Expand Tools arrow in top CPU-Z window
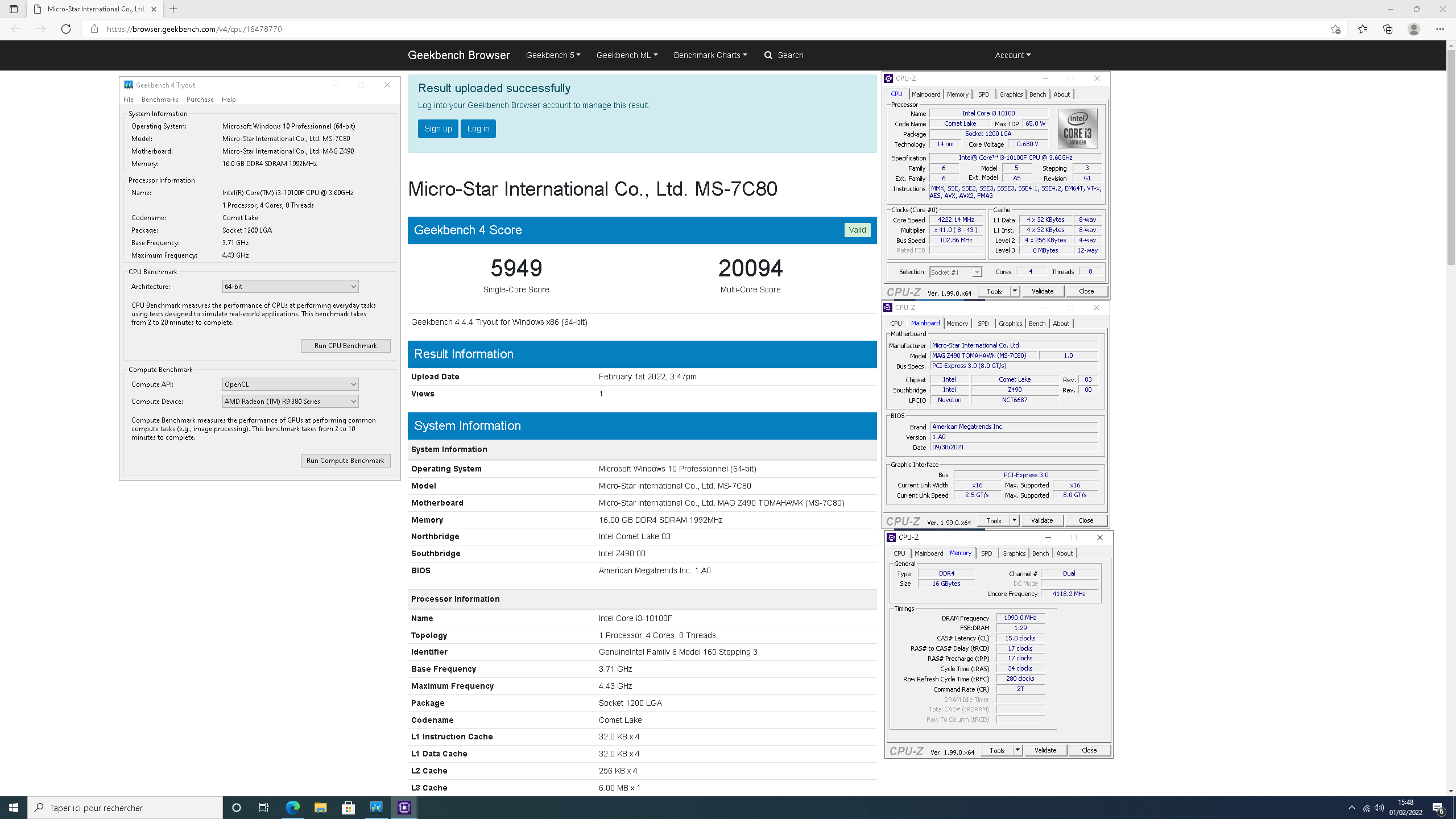This screenshot has height=819, width=1456. [x=1015, y=291]
